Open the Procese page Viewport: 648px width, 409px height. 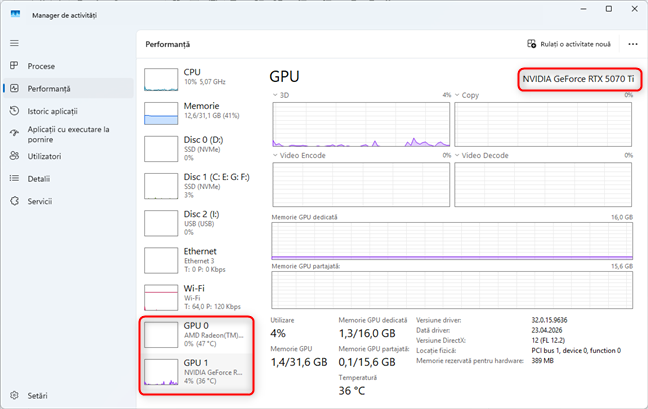point(69,66)
